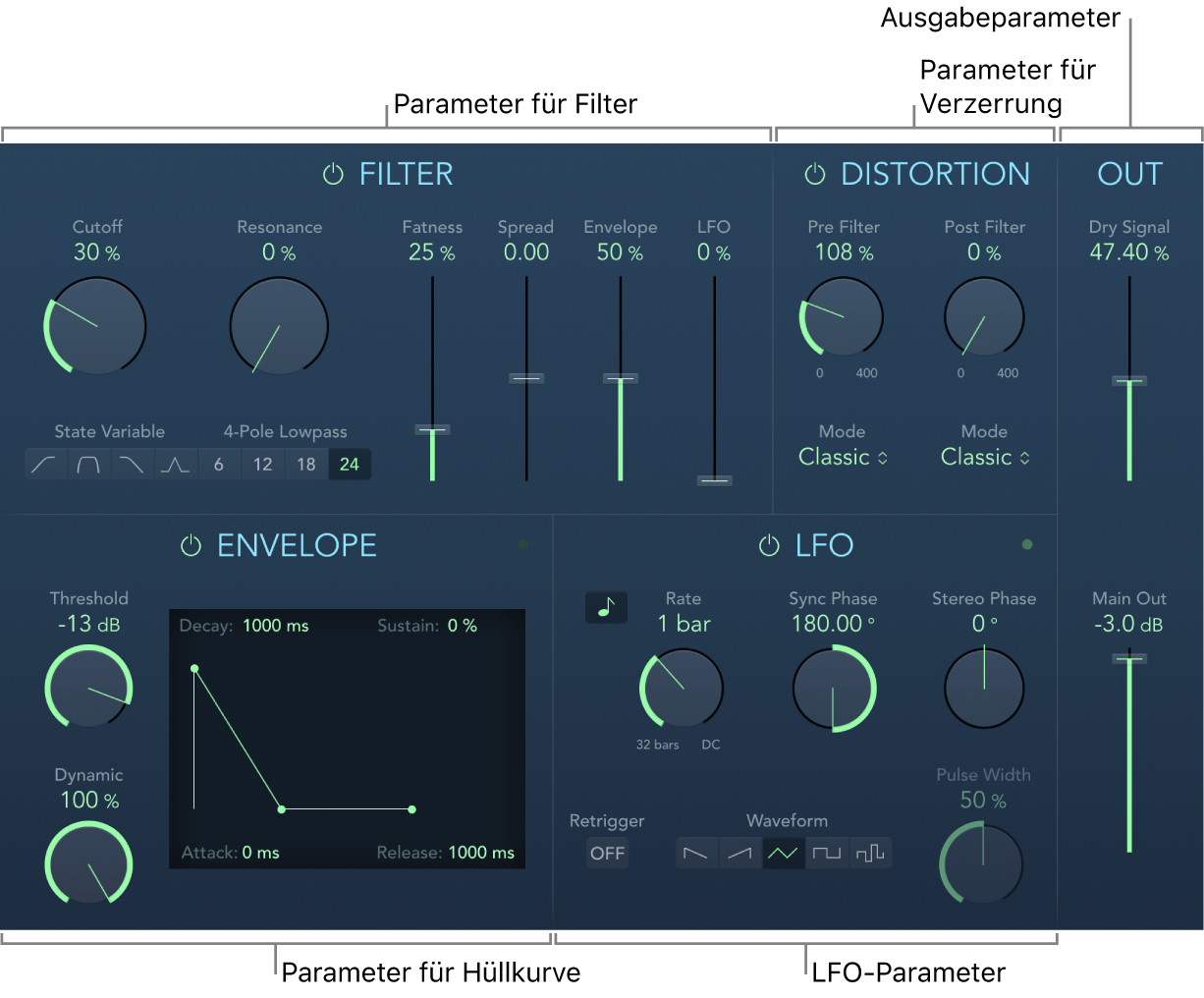
Task: Click the LFO Rate knob
Action: tap(682, 689)
